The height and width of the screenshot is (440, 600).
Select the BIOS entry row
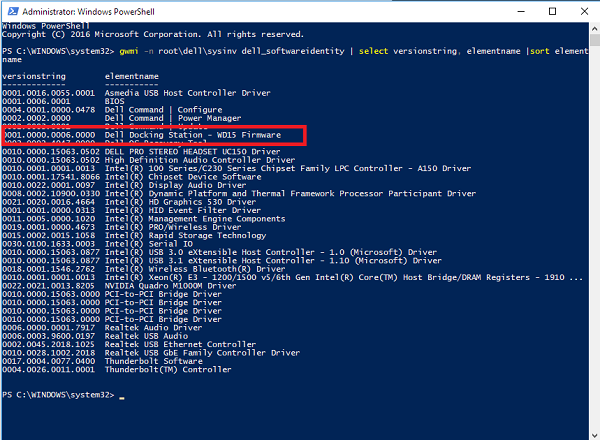pos(113,101)
